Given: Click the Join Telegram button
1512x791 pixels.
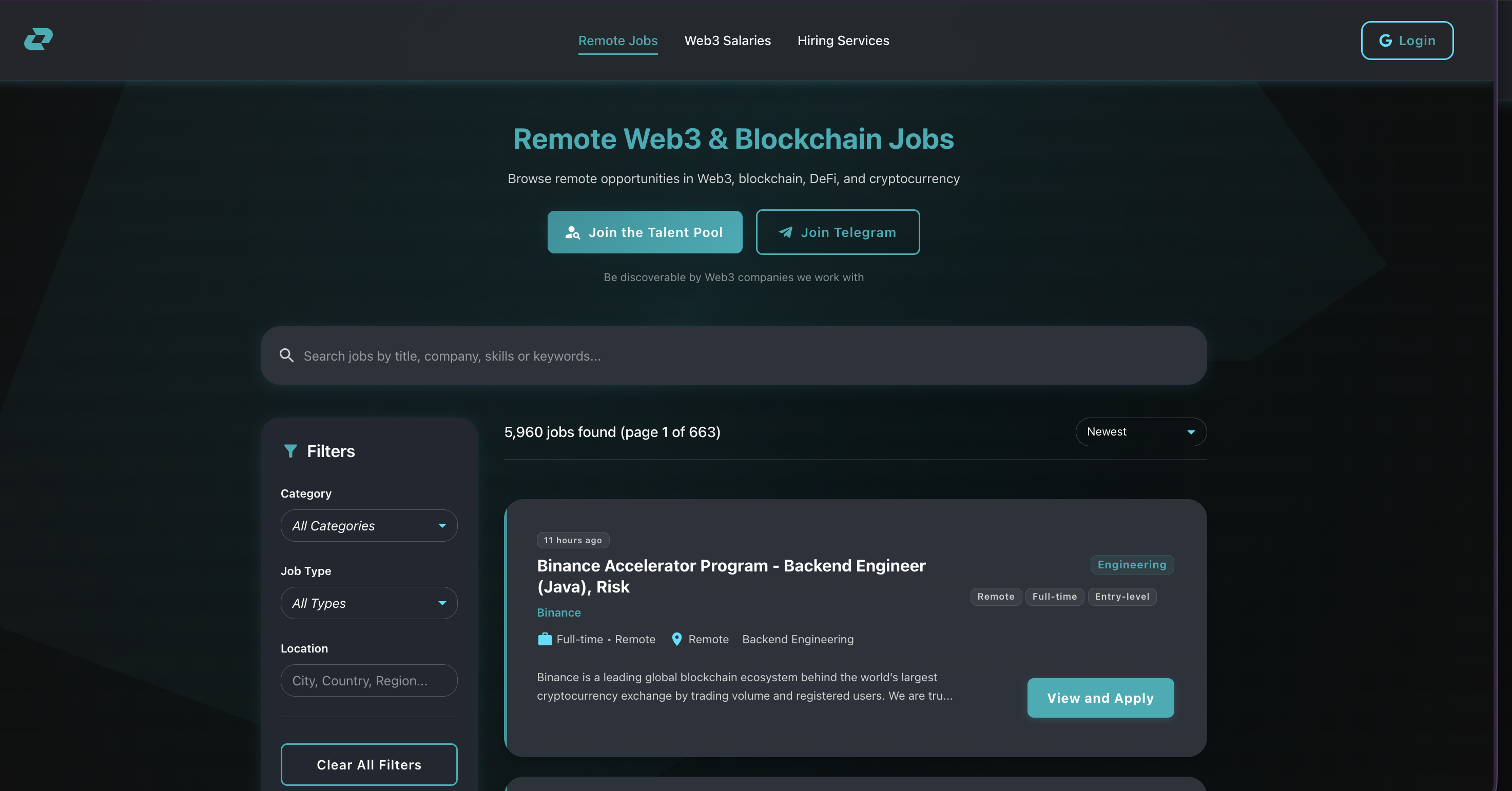Looking at the screenshot, I should click(838, 232).
